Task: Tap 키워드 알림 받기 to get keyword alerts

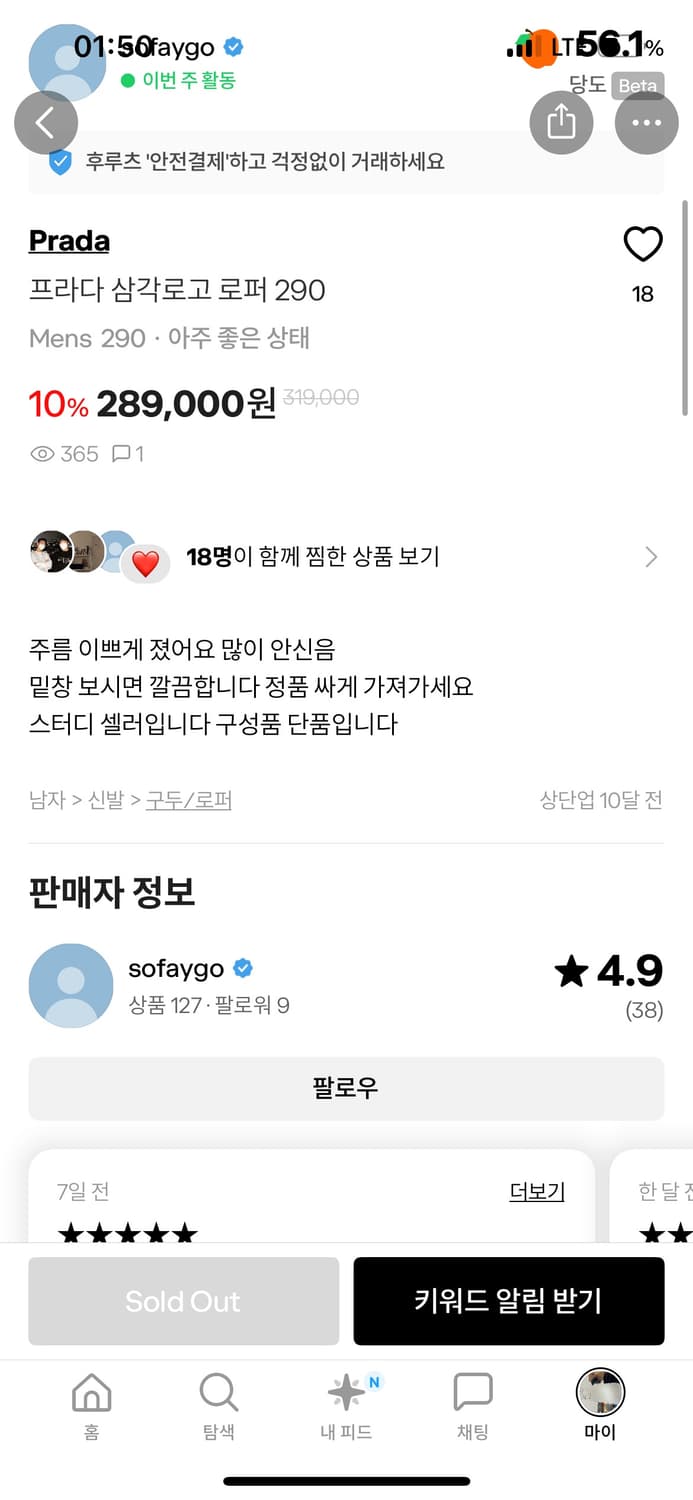Action: click(x=509, y=1300)
